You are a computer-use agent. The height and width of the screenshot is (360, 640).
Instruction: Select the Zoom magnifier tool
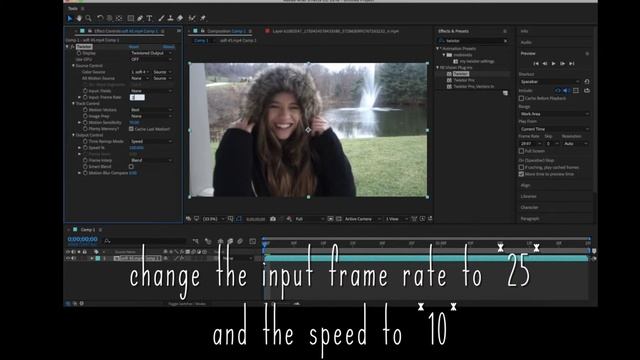coord(89,18)
